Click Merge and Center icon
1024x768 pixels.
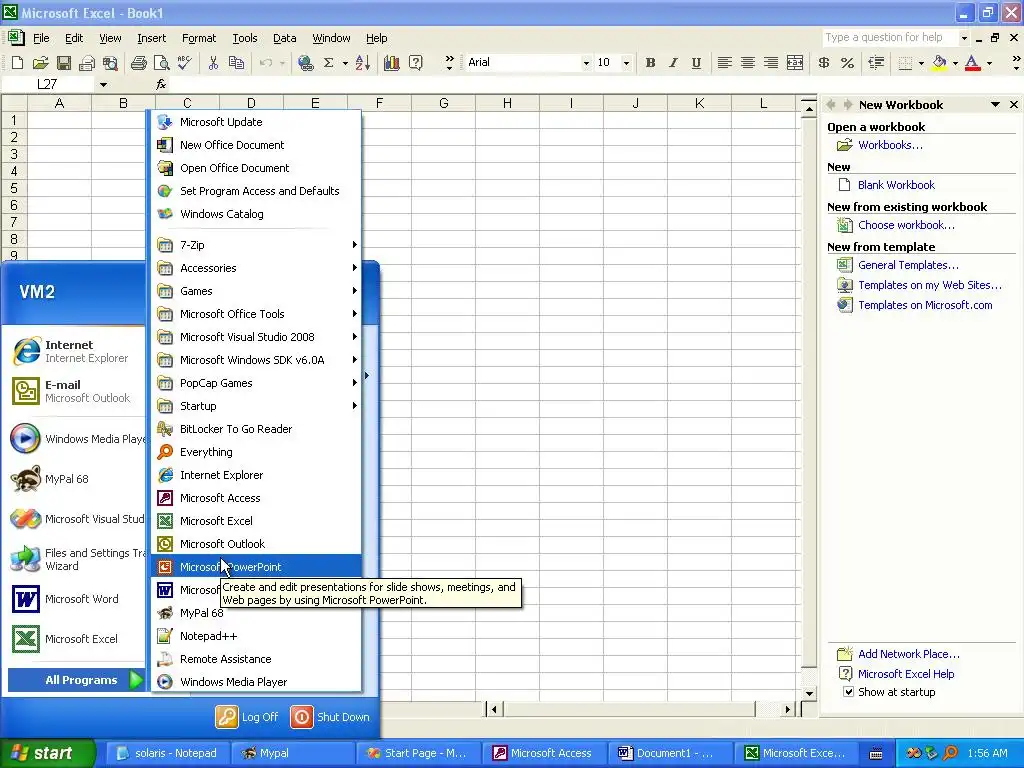click(x=795, y=63)
